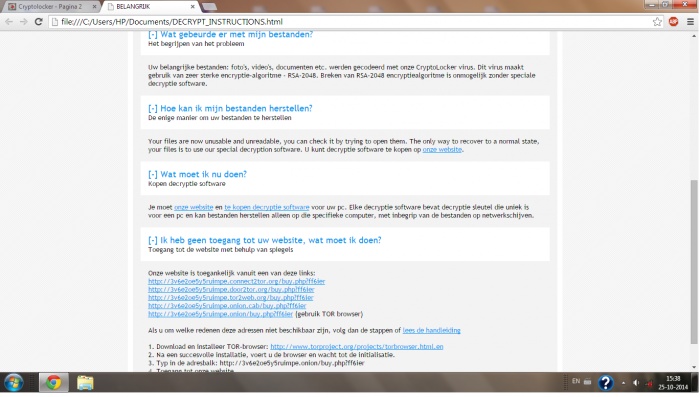Screen dimensions: 700x397
Task: Click the scrollbar down arrow
Action: pos(694,367)
